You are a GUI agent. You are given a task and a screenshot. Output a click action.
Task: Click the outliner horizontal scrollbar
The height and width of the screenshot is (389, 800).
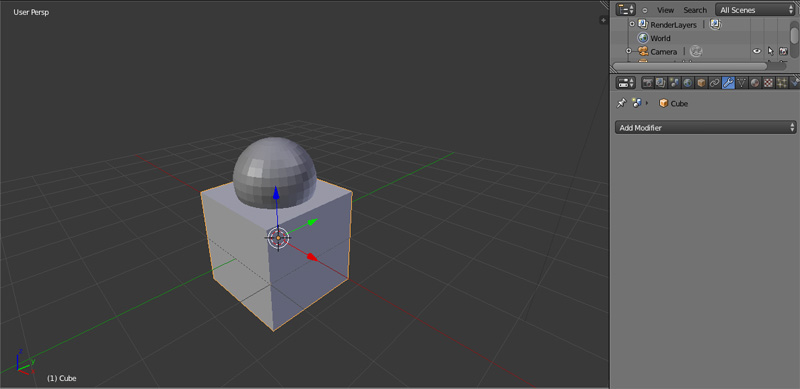click(x=689, y=66)
